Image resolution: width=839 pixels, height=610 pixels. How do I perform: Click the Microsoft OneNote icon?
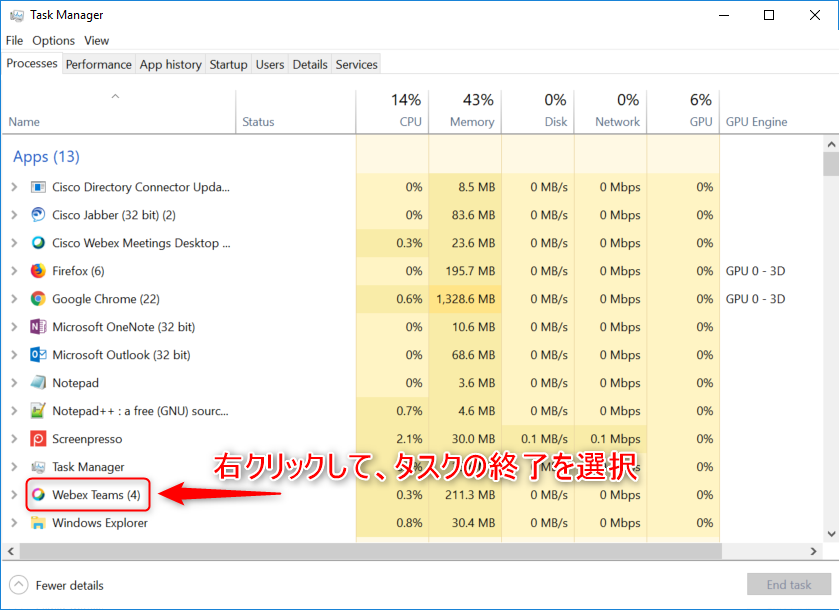[x=38, y=326]
